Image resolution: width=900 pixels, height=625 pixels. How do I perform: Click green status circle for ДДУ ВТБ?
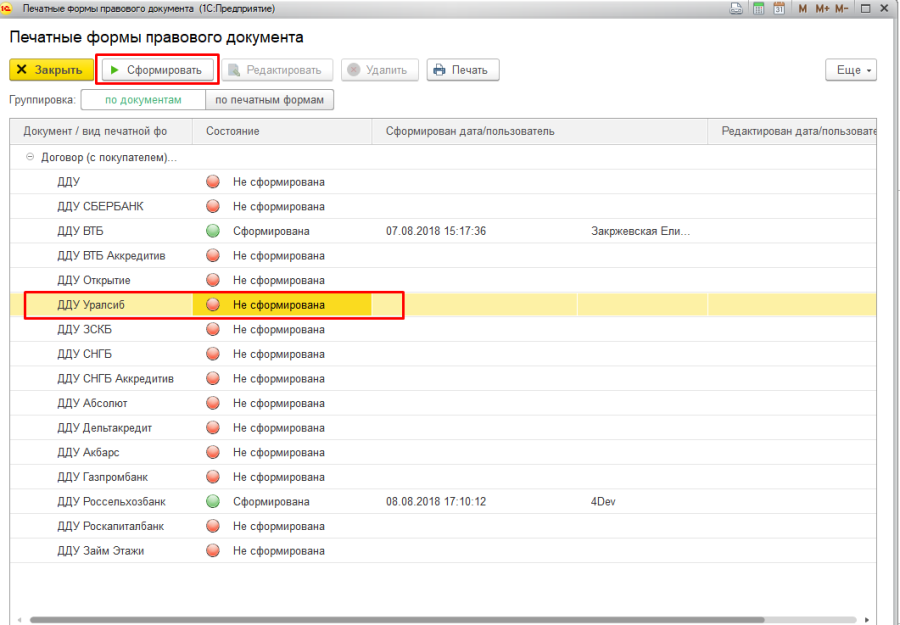coord(213,231)
